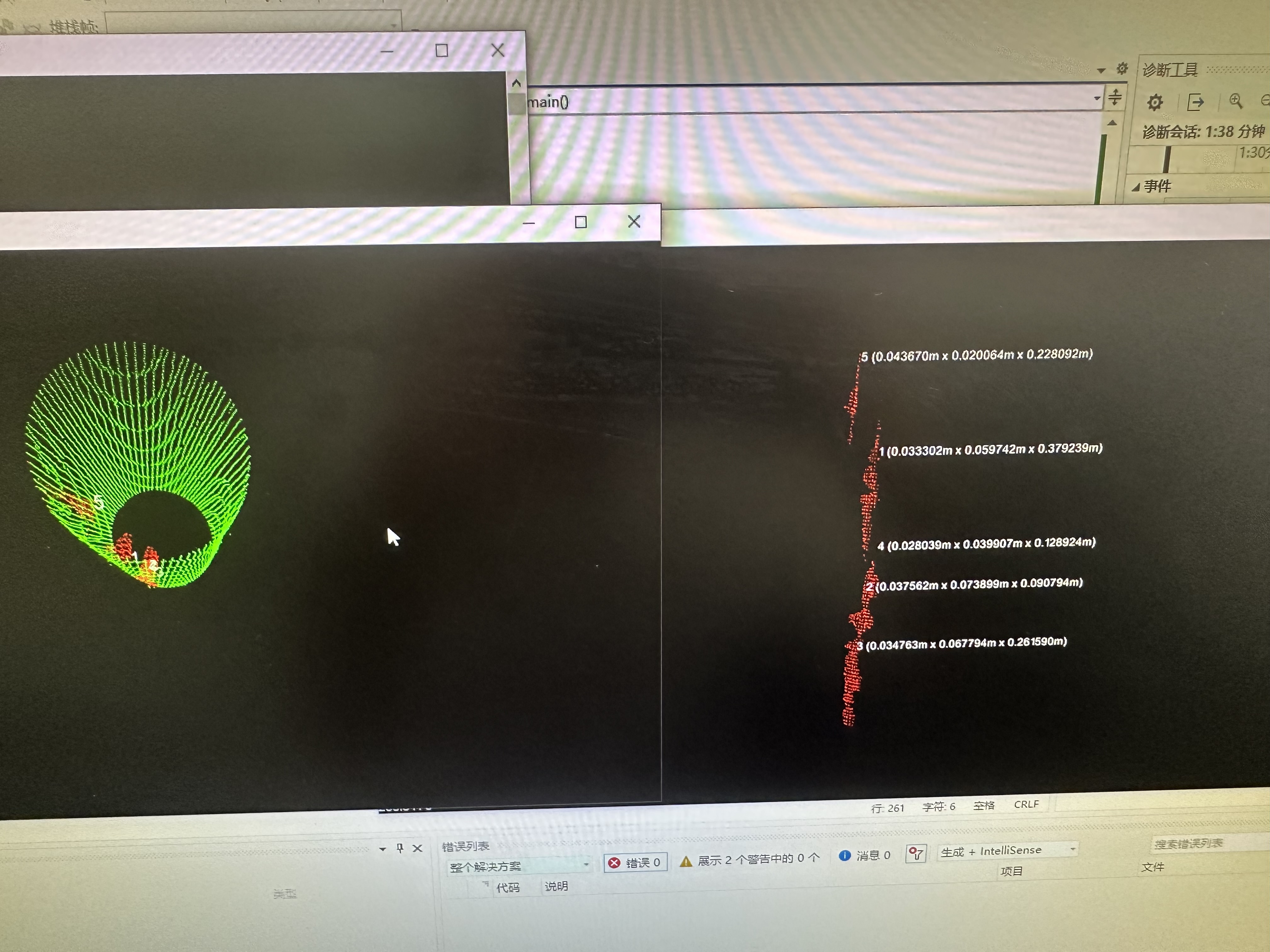The width and height of the screenshot is (1270, 952).
Task: Open Diagnostic Tools settings gear
Action: click(x=1155, y=103)
